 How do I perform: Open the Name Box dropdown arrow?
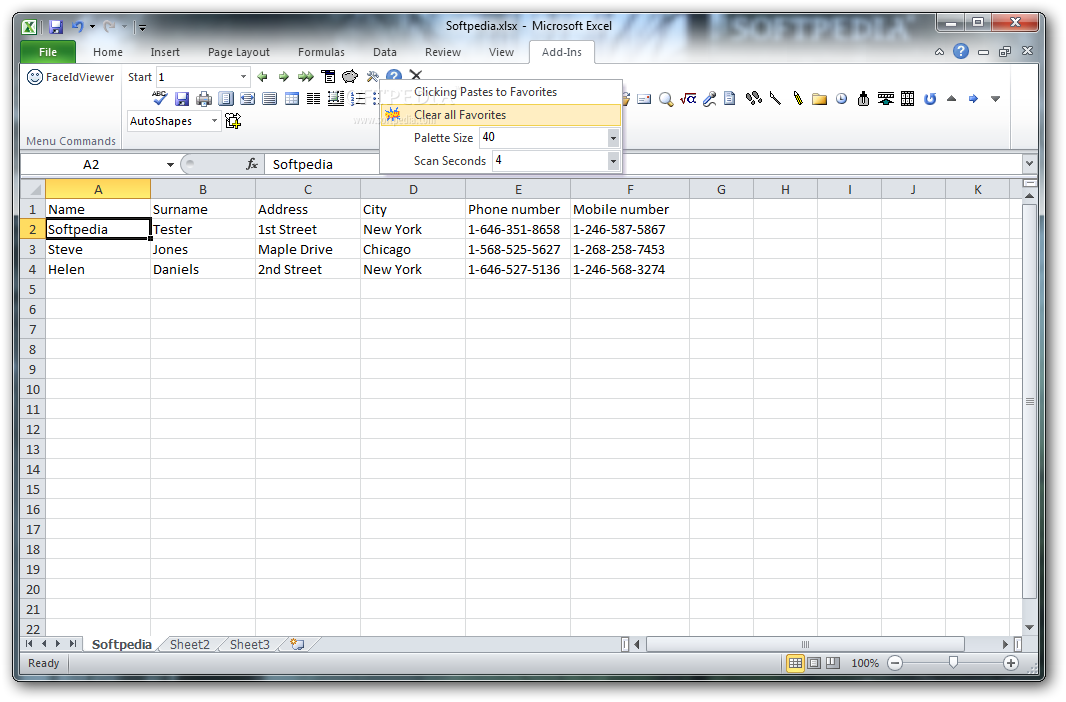[x=170, y=164]
